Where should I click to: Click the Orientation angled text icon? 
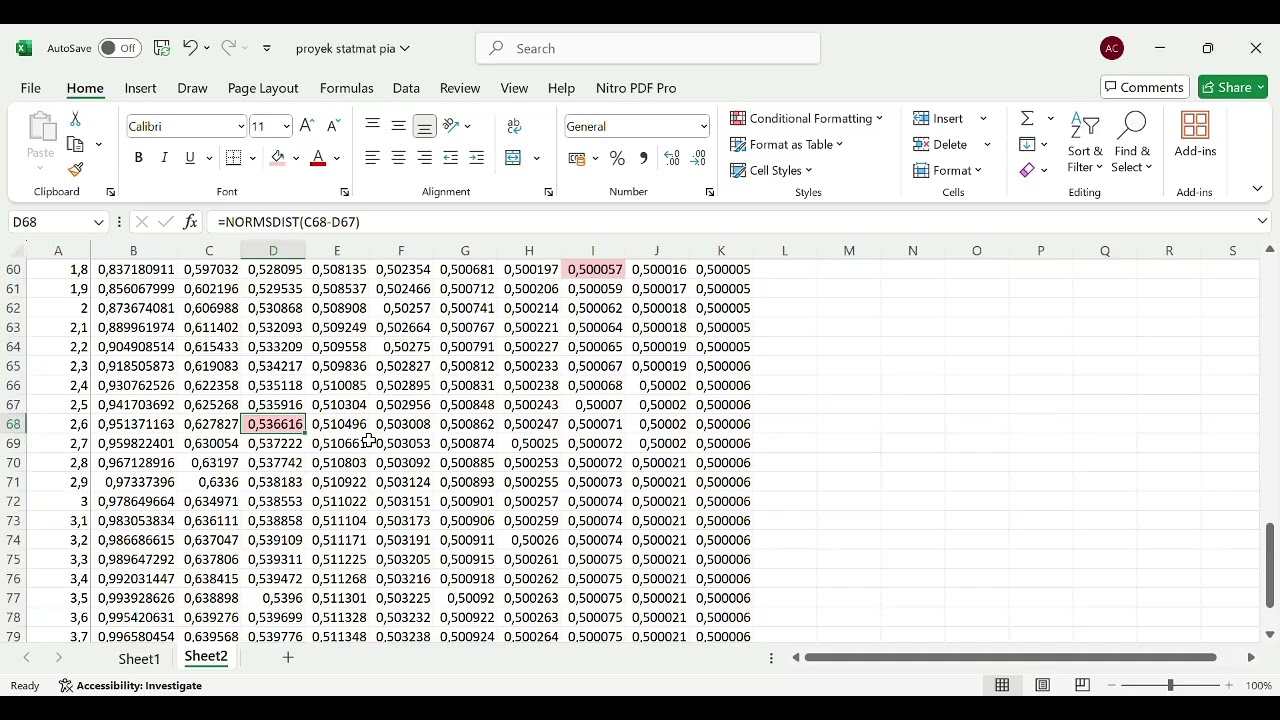pos(451,126)
